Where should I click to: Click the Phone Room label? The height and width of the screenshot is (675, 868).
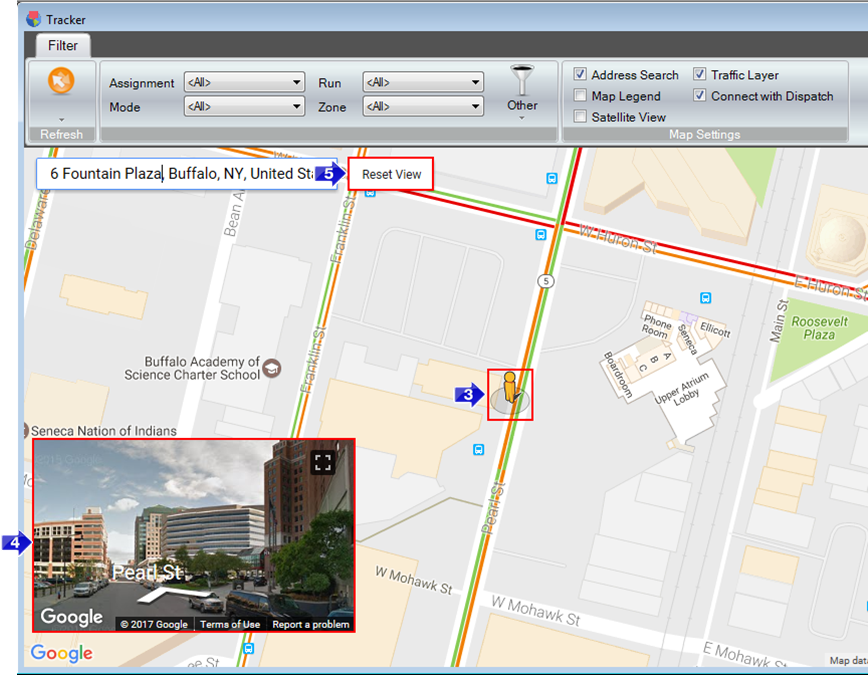[657, 326]
